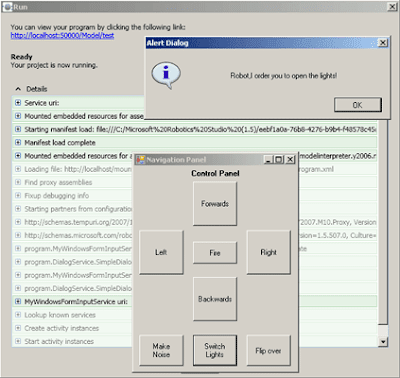This screenshot has height=378, width=400.
Task: Minimize the Navigation Panel window
Action: point(268,160)
